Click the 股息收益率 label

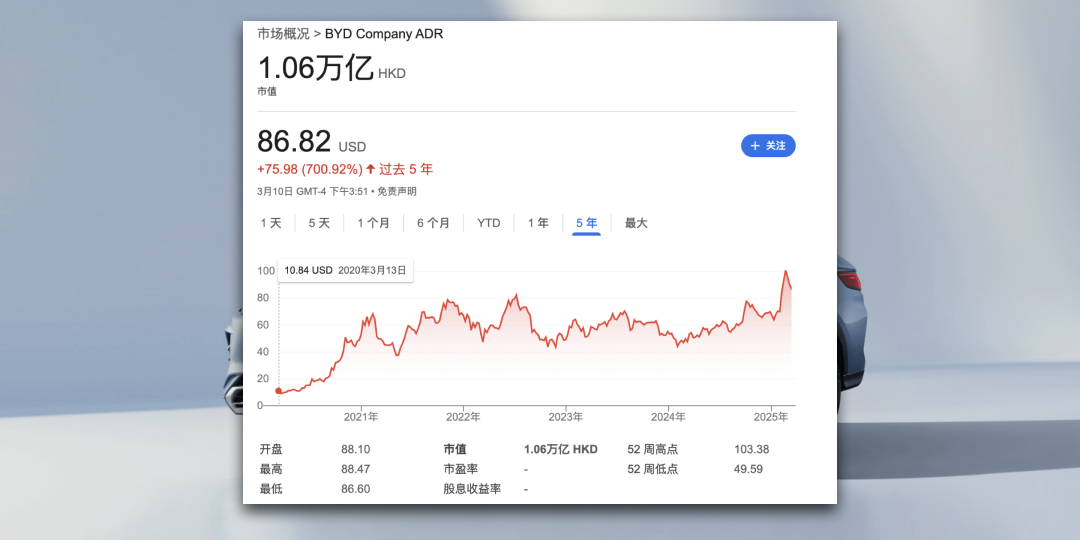coord(472,489)
